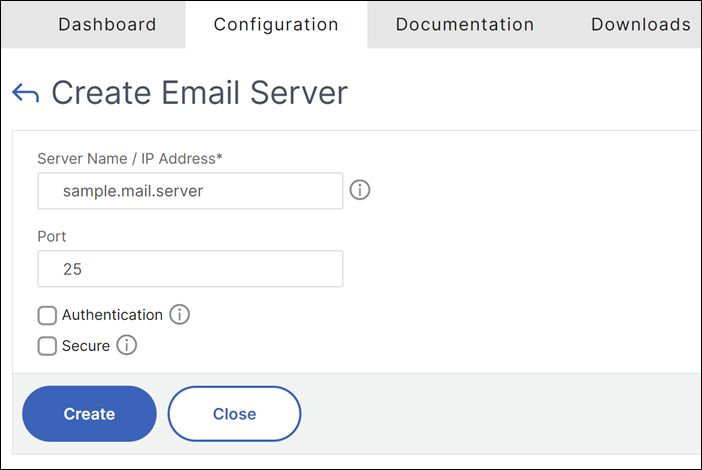Click the Secure label text
Screen dimensions: 702x470
(x=86, y=346)
